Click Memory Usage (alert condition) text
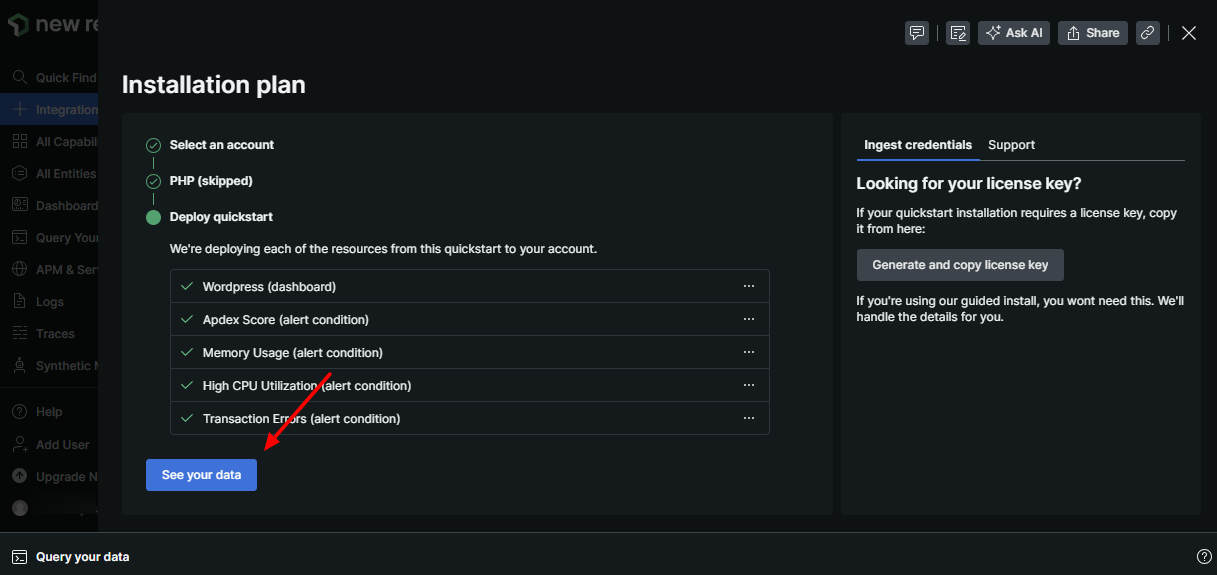Image resolution: width=1217 pixels, height=575 pixels. [x=293, y=353]
